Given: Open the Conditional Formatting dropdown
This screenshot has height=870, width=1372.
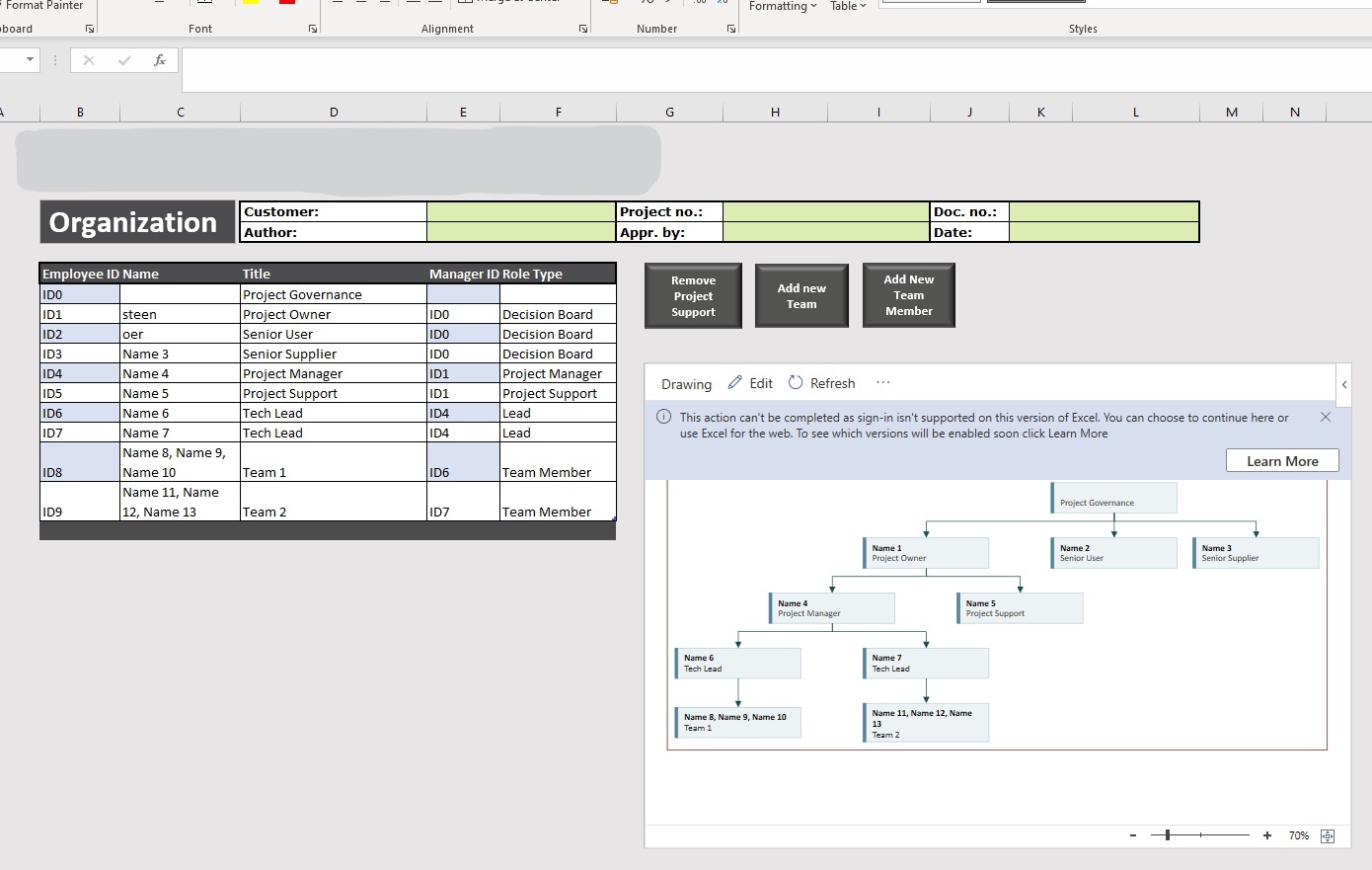Looking at the screenshot, I should (783, 6).
